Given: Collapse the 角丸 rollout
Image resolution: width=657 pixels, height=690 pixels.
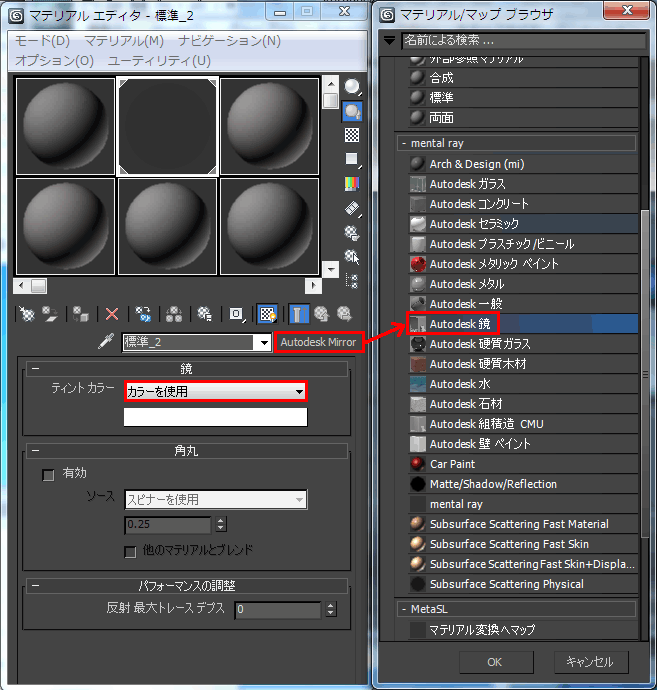Looking at the screenshot, I should tap(36, 451).
